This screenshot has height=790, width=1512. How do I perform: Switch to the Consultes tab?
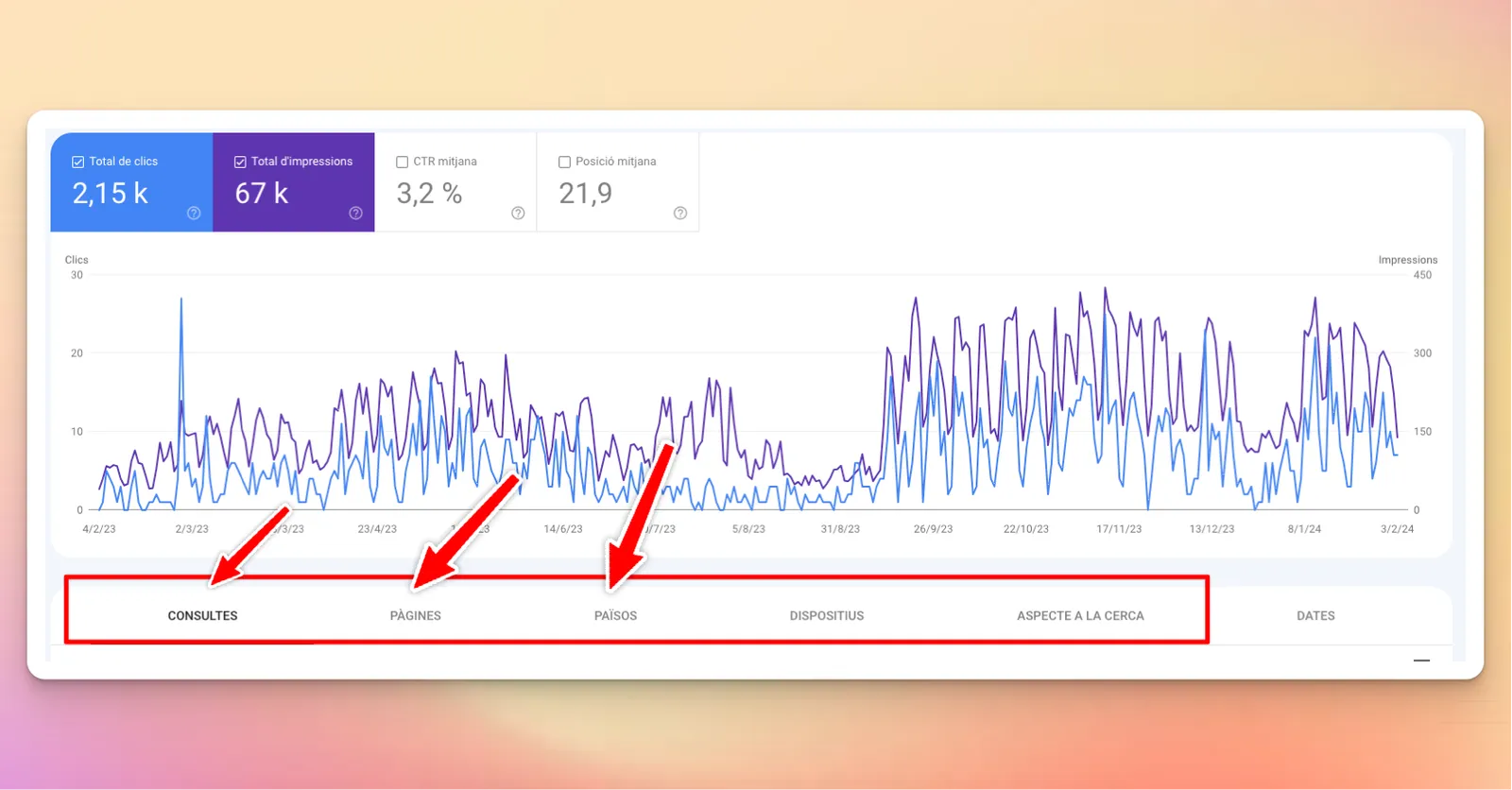(x=202, y=615)
